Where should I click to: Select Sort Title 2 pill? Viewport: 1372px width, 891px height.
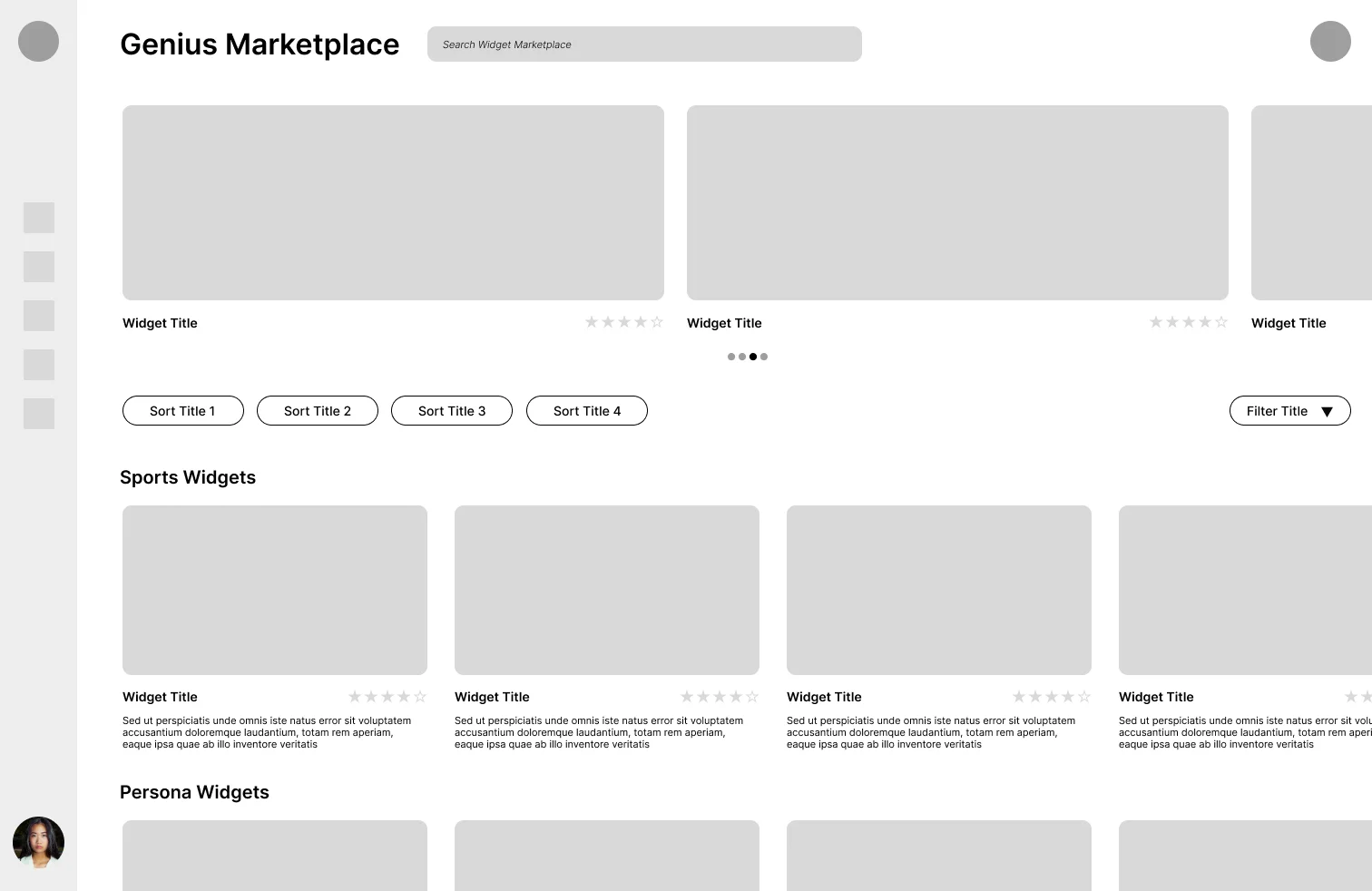coord(318,411)
